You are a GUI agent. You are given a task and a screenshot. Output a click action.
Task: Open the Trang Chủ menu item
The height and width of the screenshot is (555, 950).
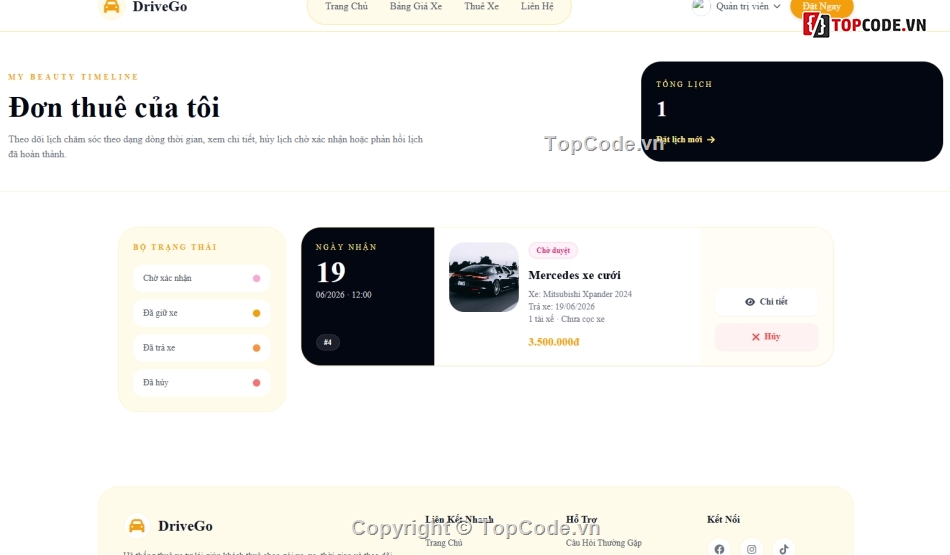[346, 6]
